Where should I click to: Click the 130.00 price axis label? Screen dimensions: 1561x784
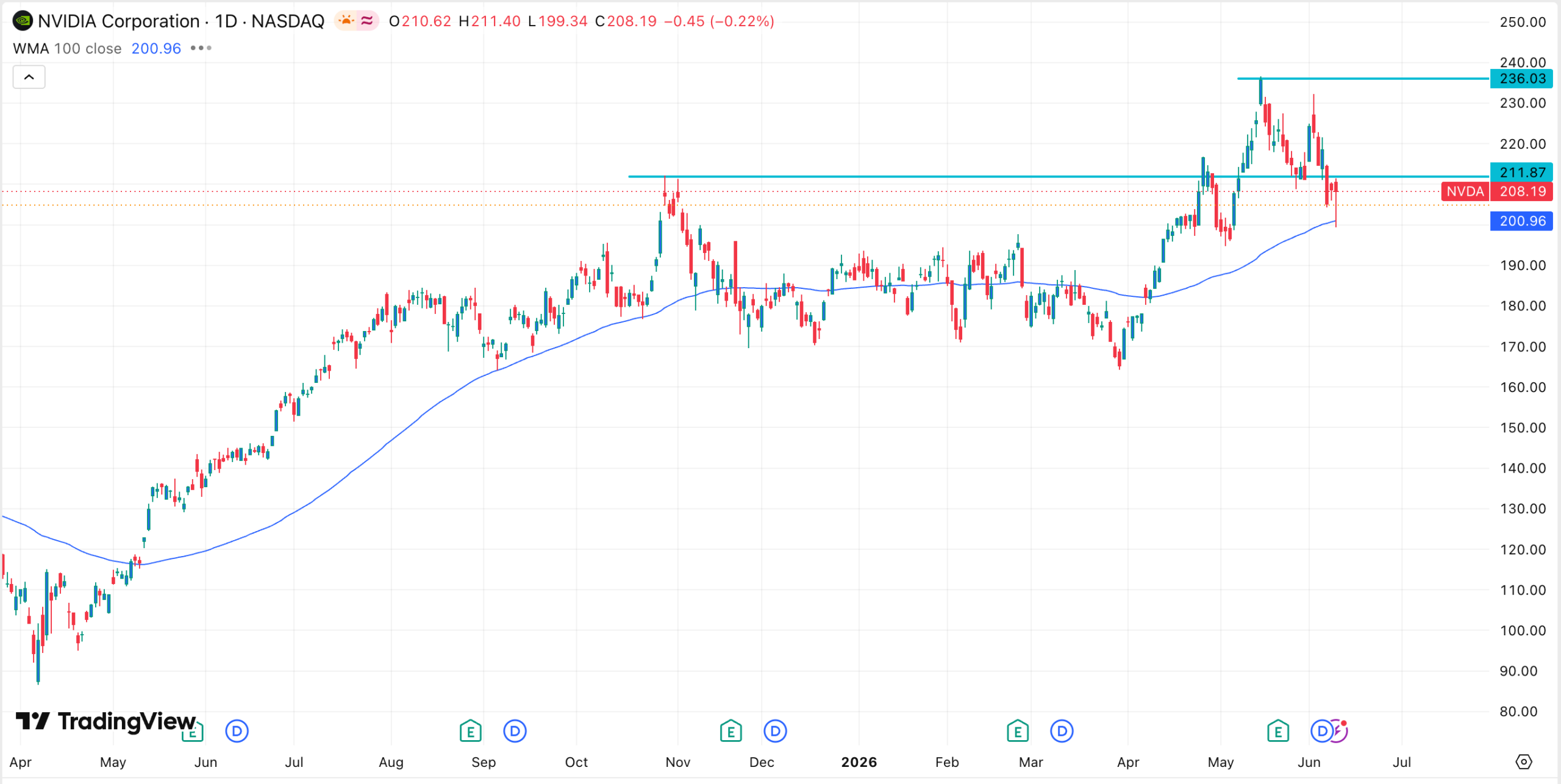(x=1523, y=508)
